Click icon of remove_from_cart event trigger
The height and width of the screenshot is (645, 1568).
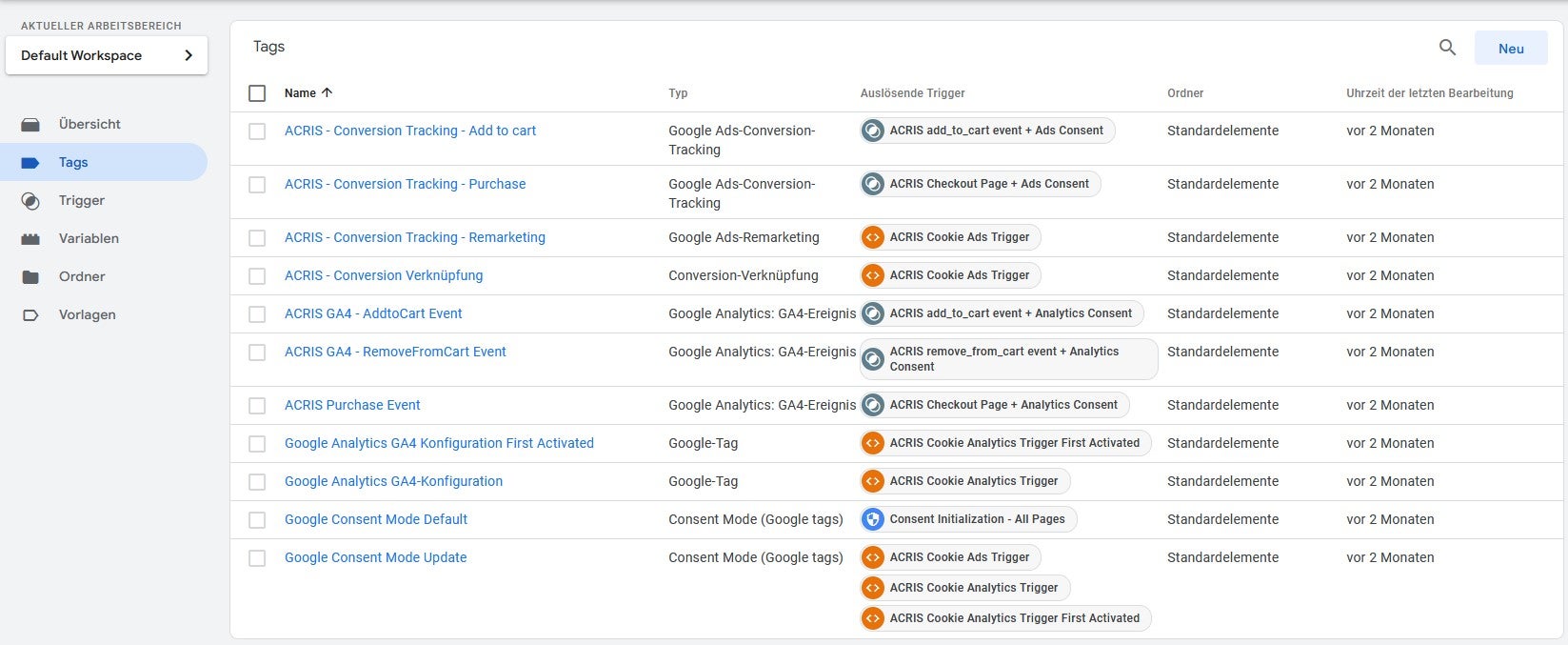(873, 359)
